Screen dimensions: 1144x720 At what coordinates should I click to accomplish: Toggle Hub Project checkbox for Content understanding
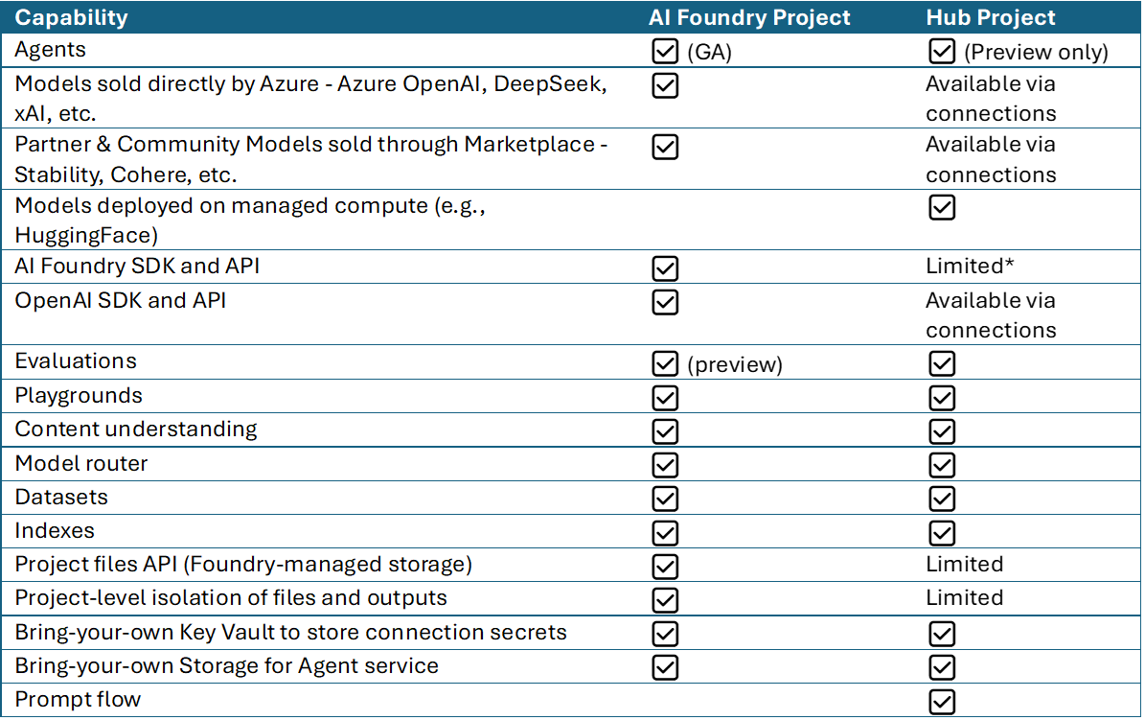(x=942, y=431)
